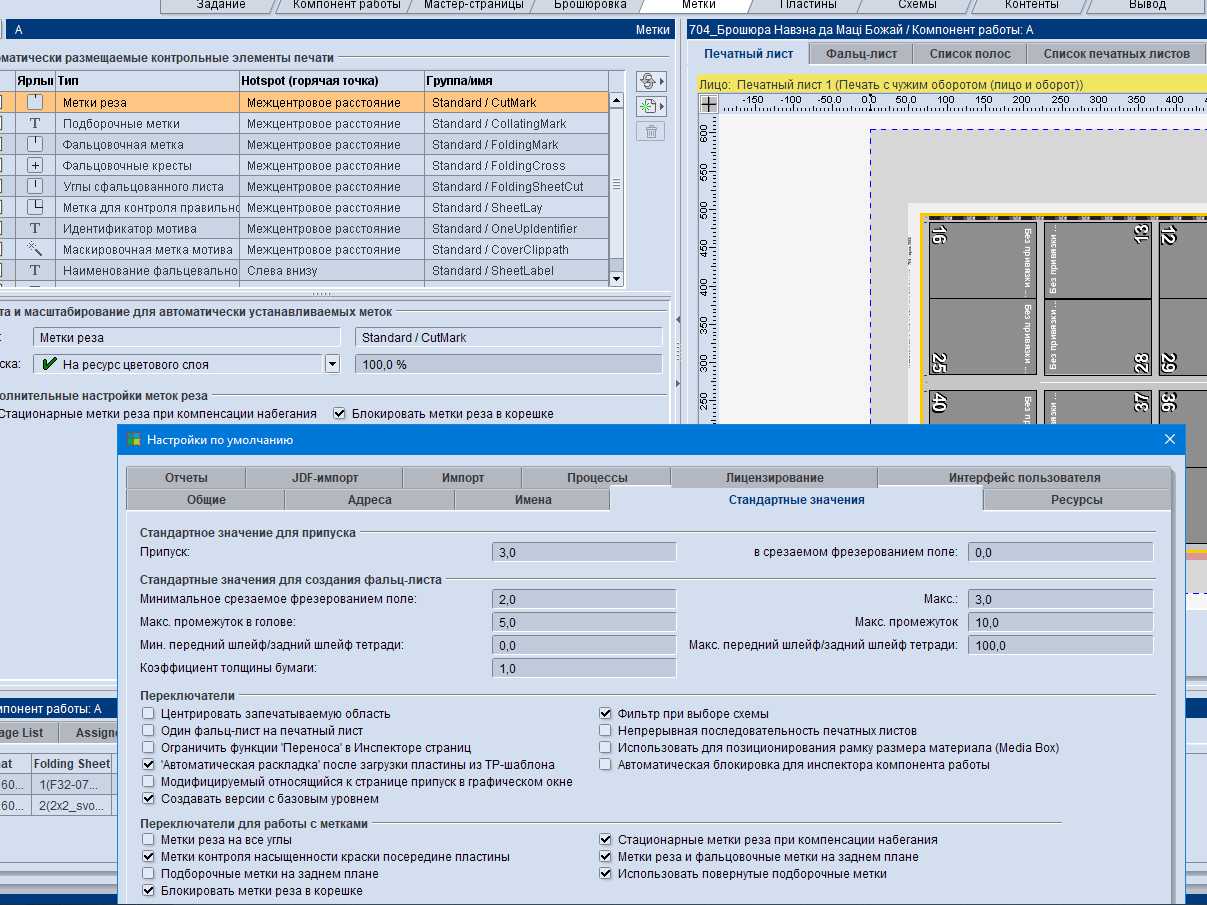Close the Настройки по умолчанию dialog
This screenshot has width=1207, height=905.
coord(1169,439)
